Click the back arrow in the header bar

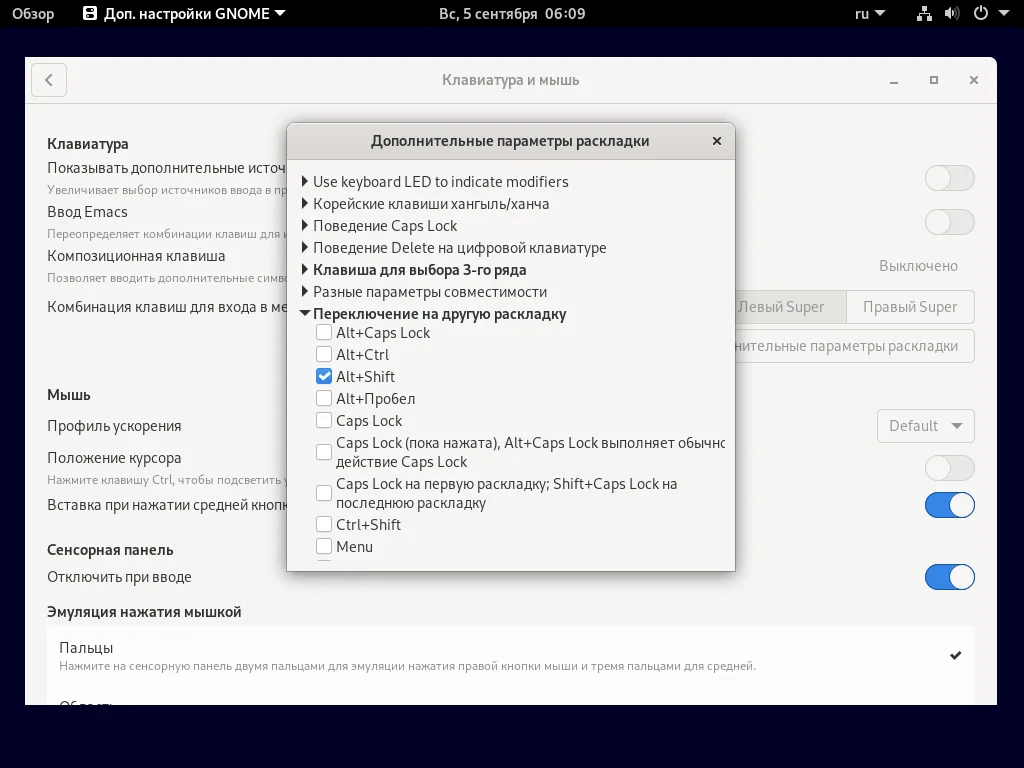(49, 80)
